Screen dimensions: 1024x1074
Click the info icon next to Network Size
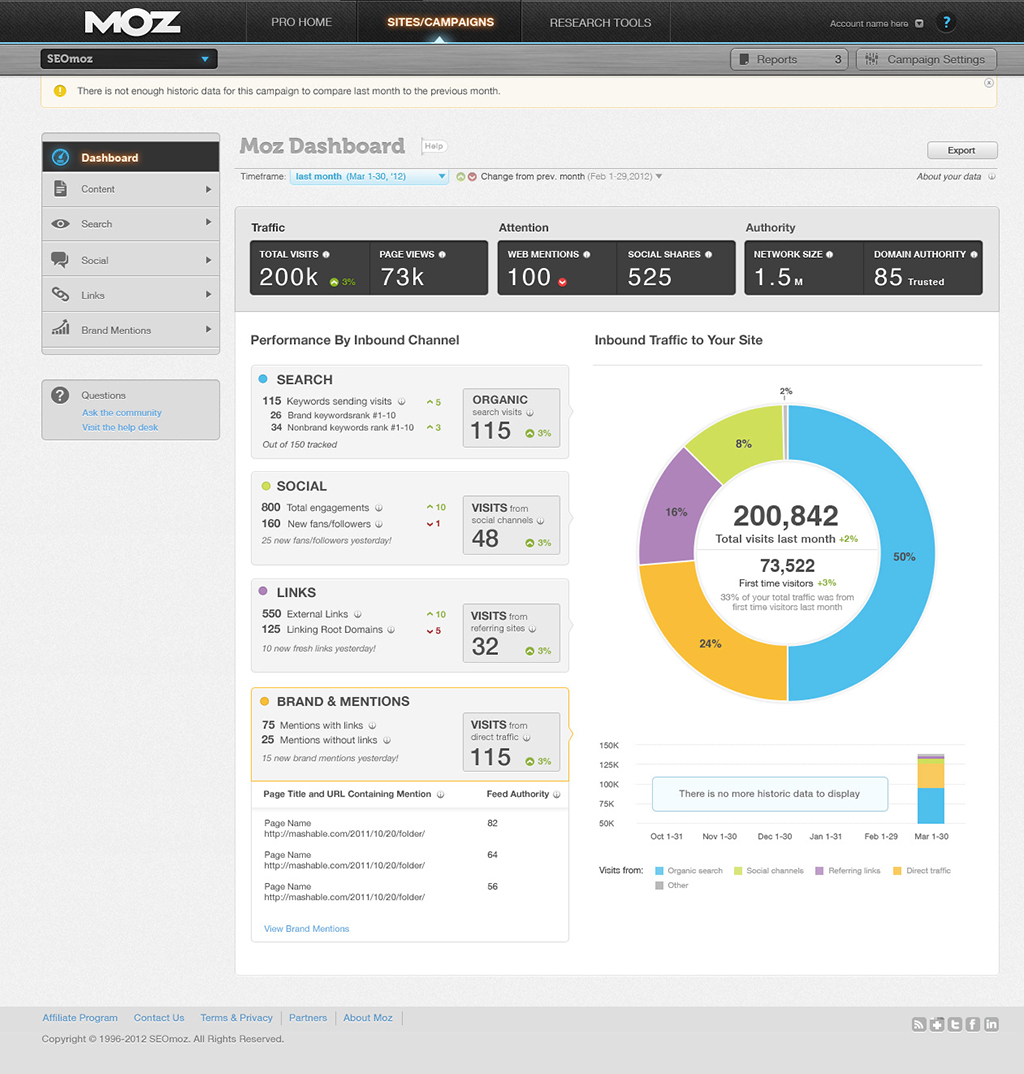pyautogui.click(x=829, y=254)
